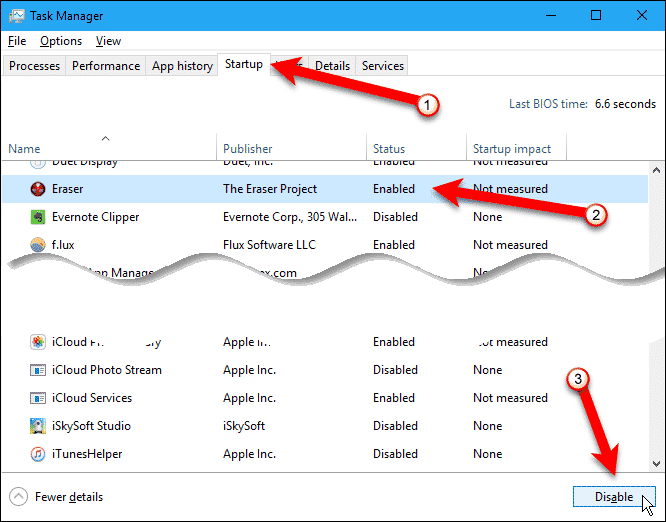Viewport: 666px width, 522px height.
Task: Click the iTunesHelper music note icon
Action: click(38, 454)
